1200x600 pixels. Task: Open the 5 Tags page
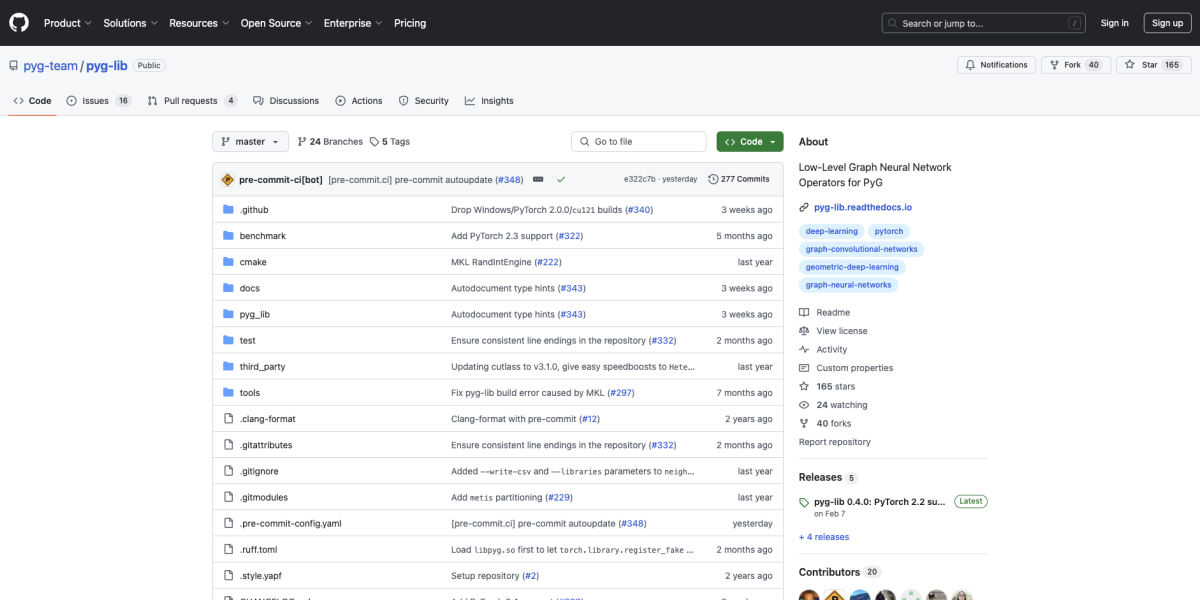[x=390, y=142]
